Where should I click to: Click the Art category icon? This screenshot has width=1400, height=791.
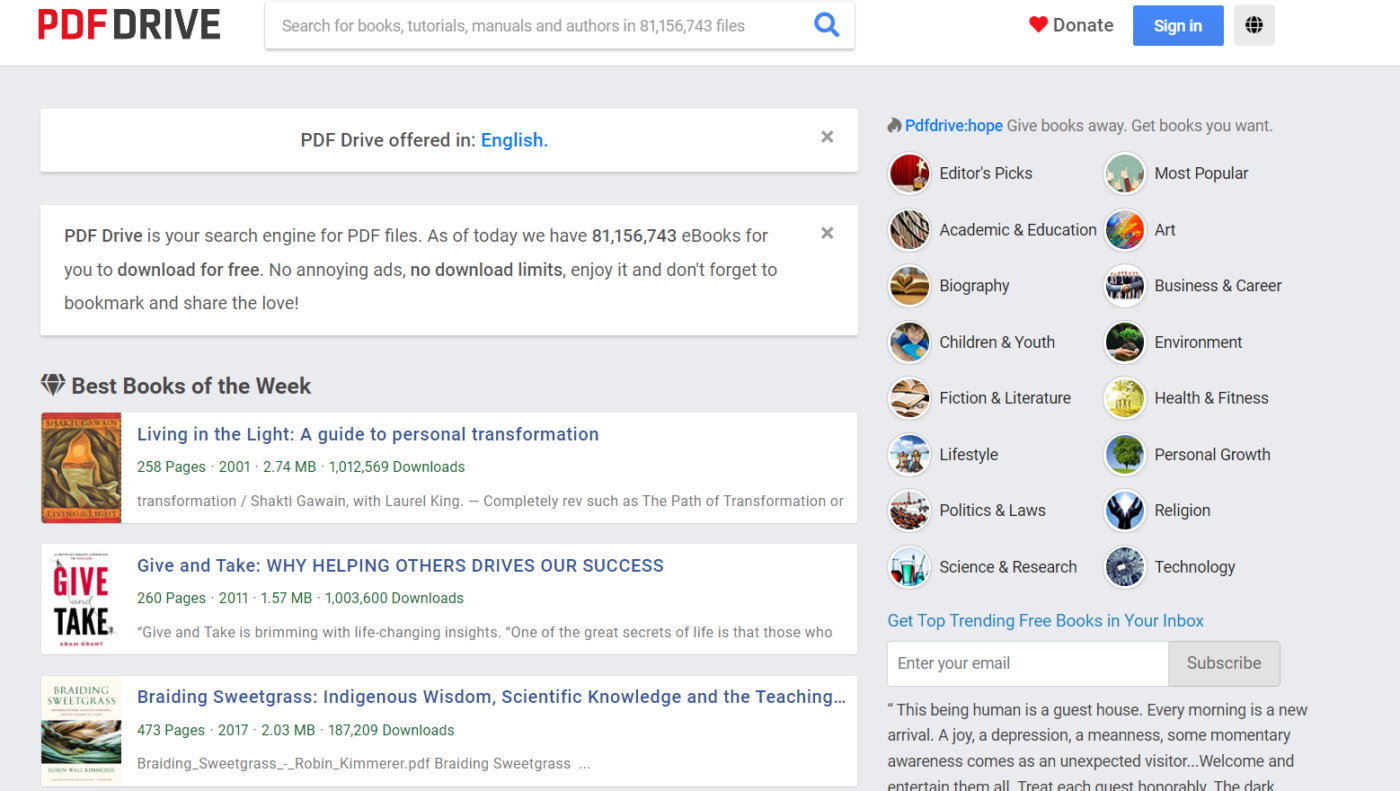(x=1125, y=229)
